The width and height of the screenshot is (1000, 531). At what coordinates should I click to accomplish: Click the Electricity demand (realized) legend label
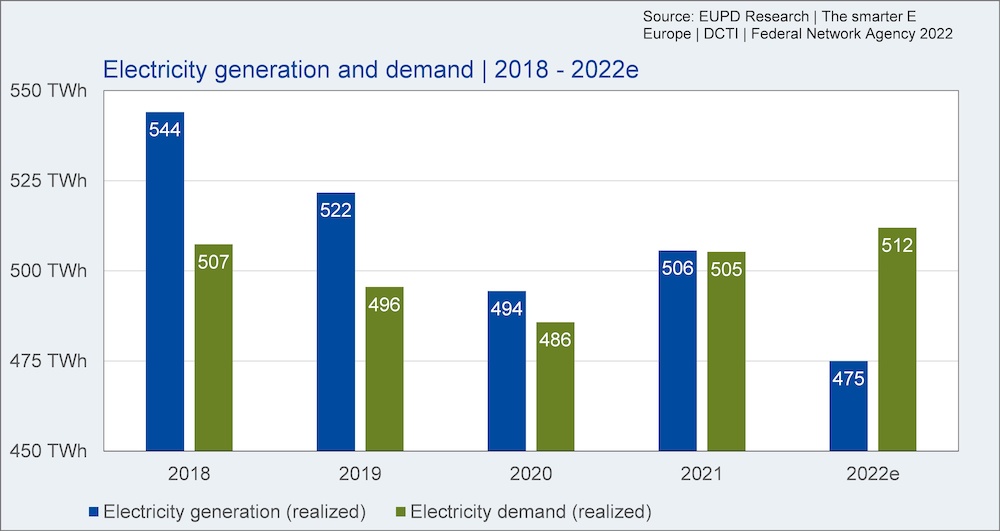(x=531, y=511)
